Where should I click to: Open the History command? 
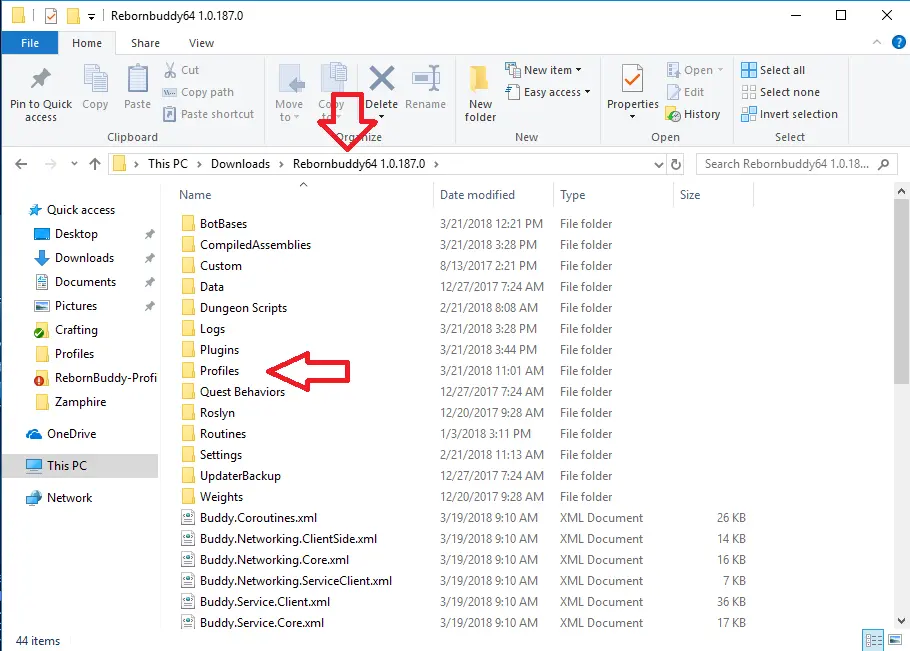693,114
